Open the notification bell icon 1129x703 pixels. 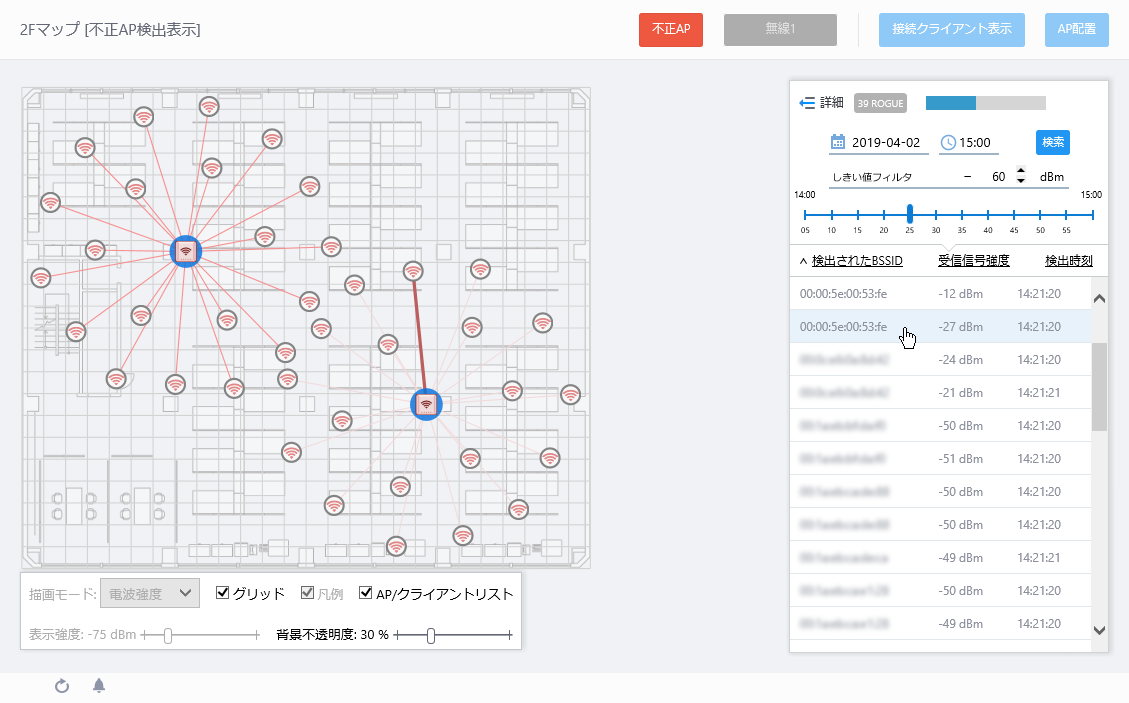point(99,686)
